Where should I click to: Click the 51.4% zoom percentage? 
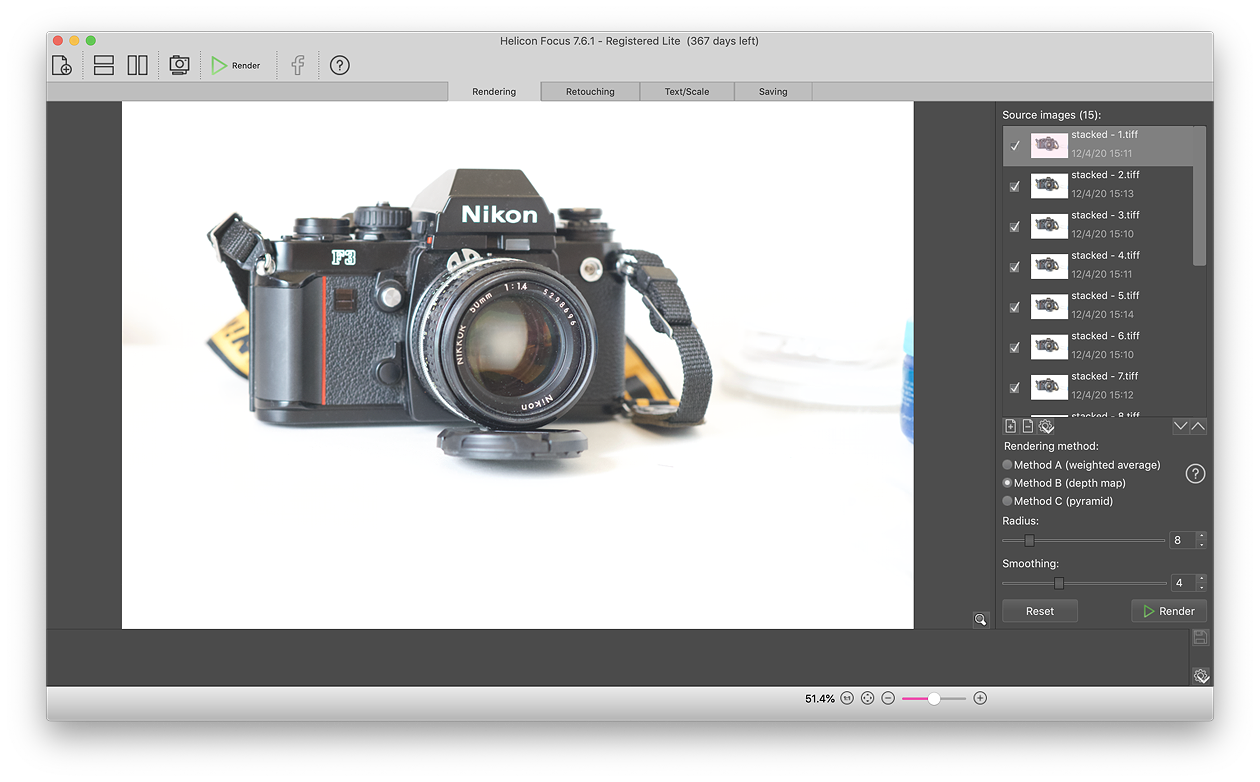click(820, 699)
